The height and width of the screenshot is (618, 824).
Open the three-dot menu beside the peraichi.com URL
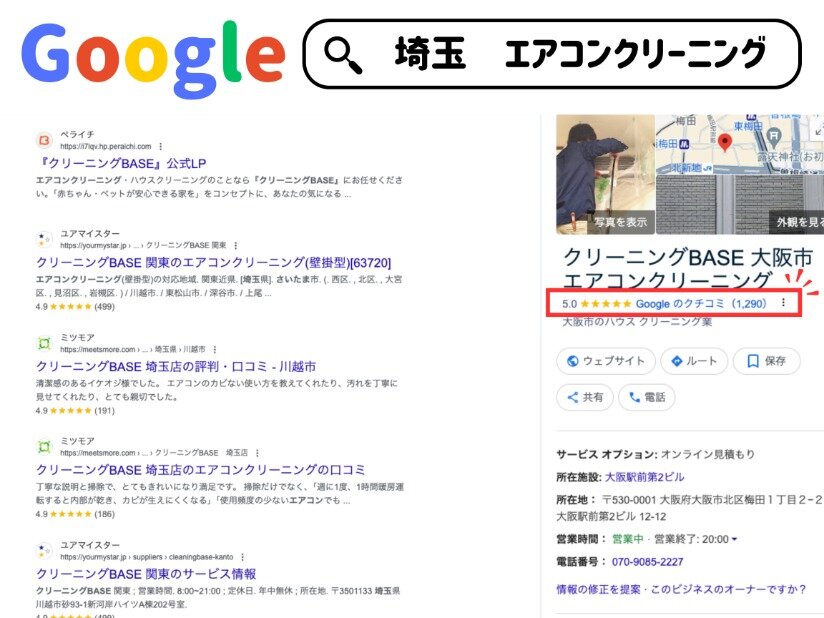tap(161, 146)
